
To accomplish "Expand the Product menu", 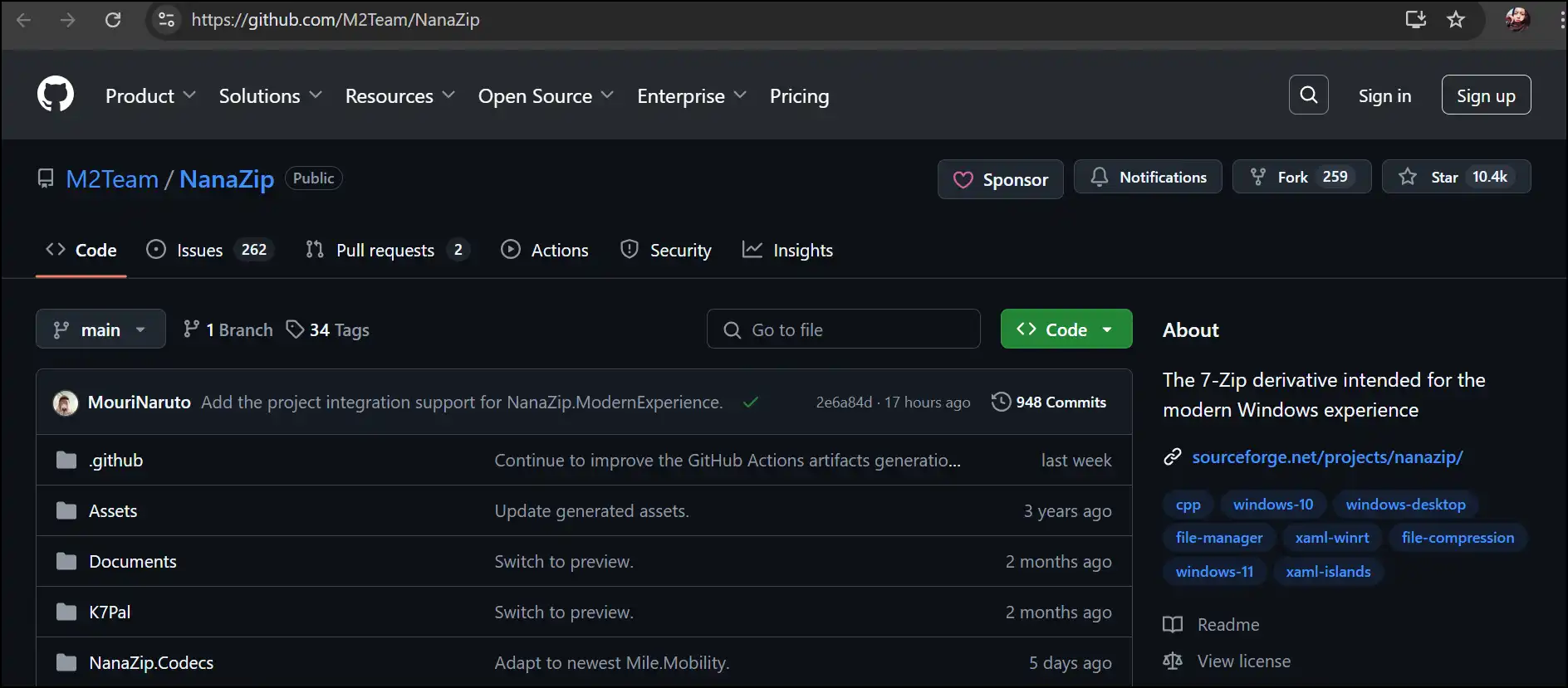I will tap(150, 96).
